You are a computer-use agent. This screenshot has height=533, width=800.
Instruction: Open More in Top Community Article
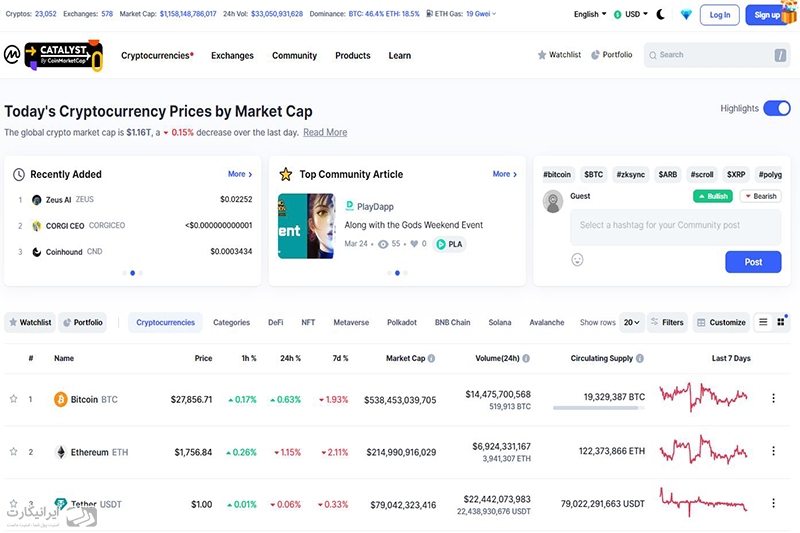505,174
